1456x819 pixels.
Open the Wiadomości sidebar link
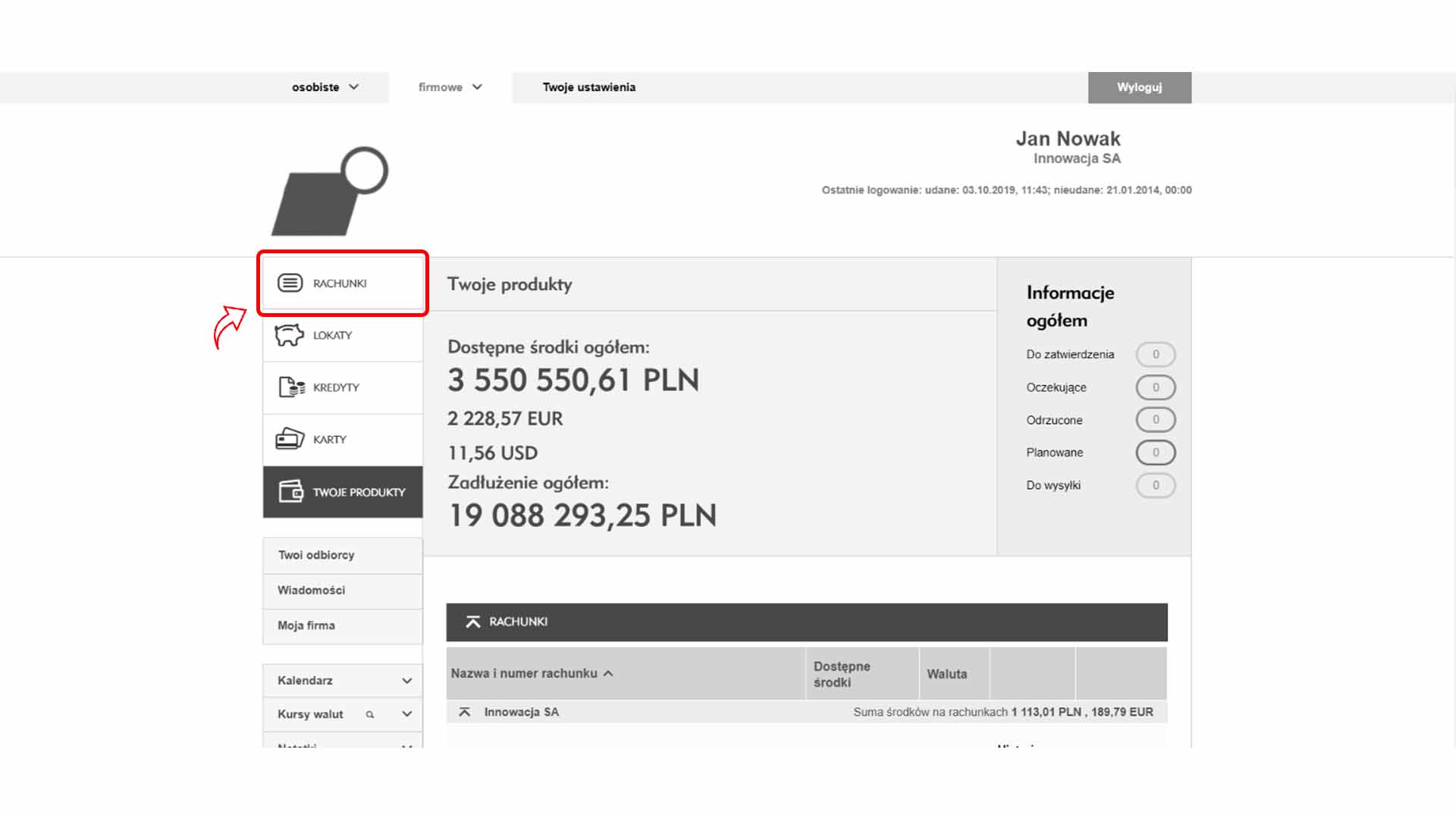pos(311,590)
